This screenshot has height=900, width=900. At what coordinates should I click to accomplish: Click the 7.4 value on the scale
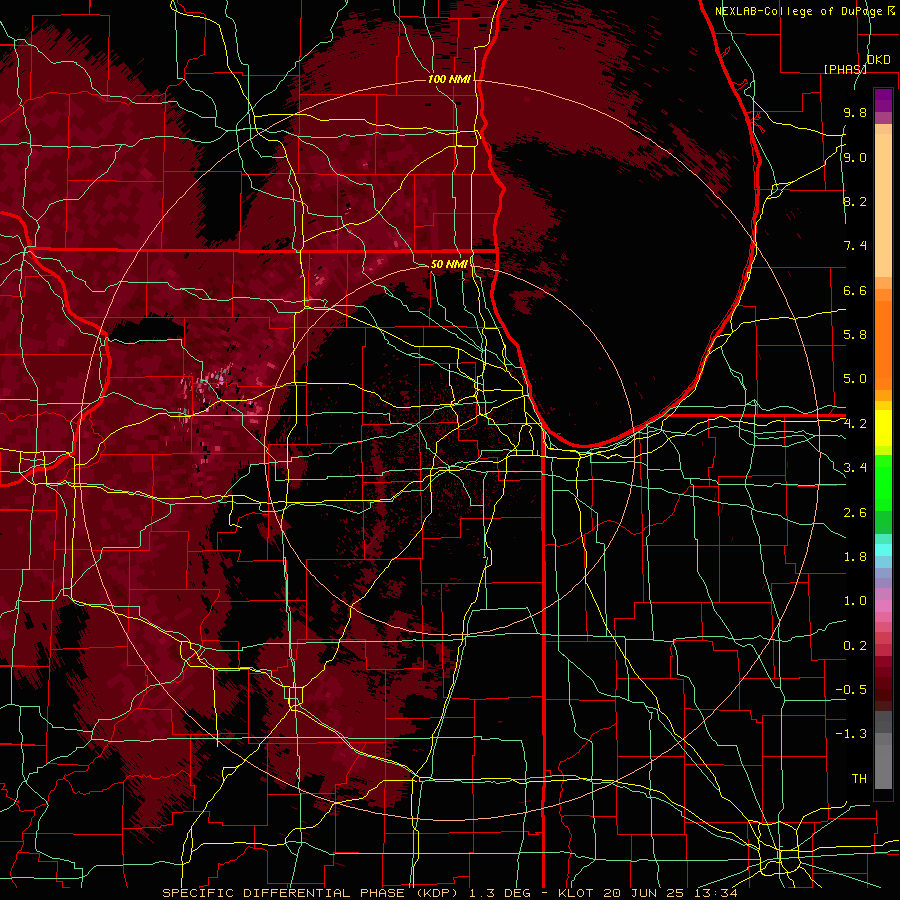tap(855, 246)
